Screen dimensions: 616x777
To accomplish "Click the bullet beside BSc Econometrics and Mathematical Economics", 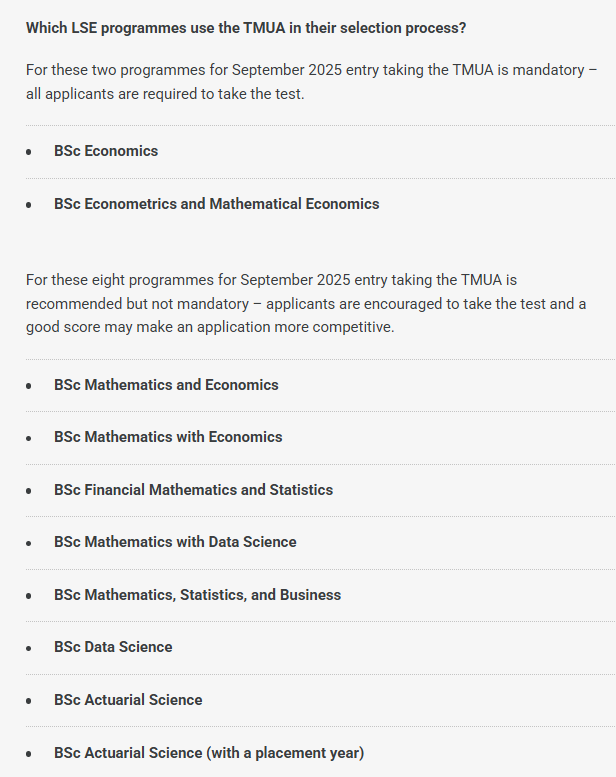I will pyautogui.click(x=29, y=205).
